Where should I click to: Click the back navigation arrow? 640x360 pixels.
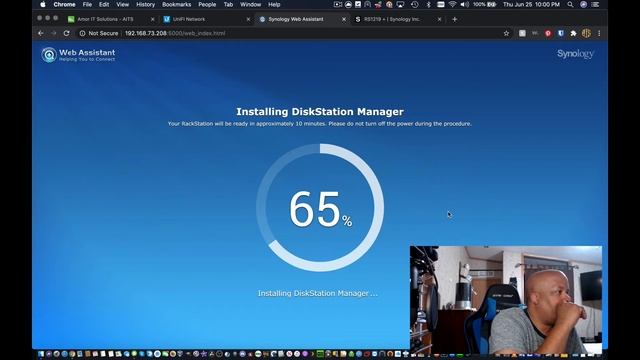40,33
